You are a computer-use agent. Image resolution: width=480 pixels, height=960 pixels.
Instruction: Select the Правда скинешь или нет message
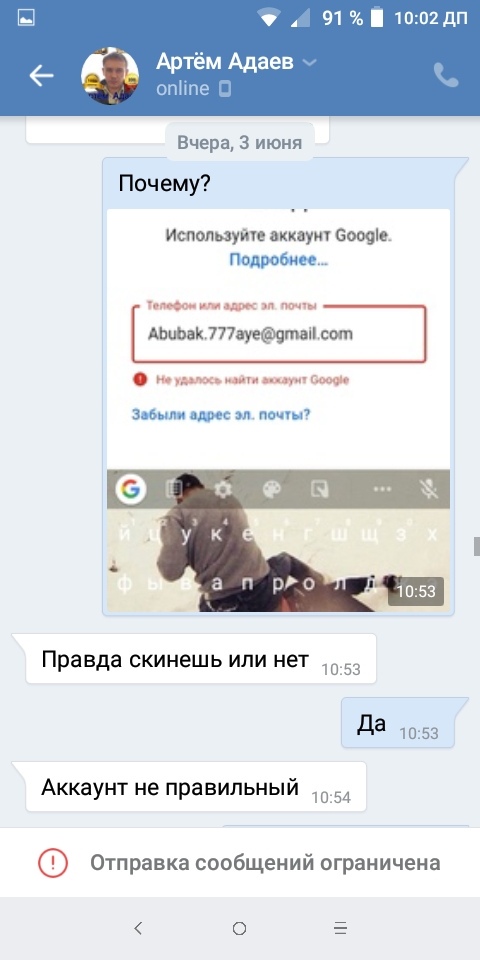(201, 659)
